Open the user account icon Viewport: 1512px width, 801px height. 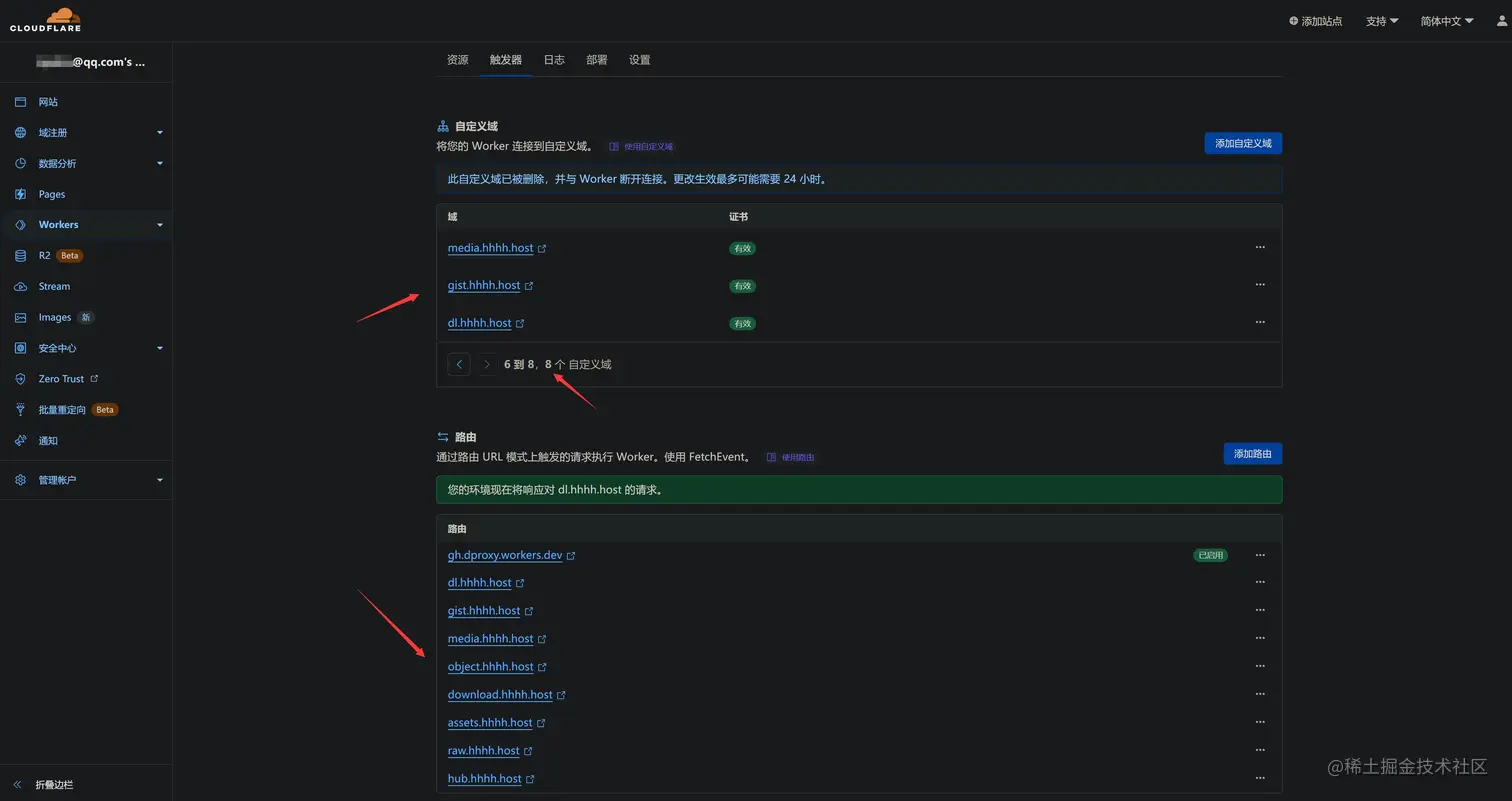(1501, 21)
